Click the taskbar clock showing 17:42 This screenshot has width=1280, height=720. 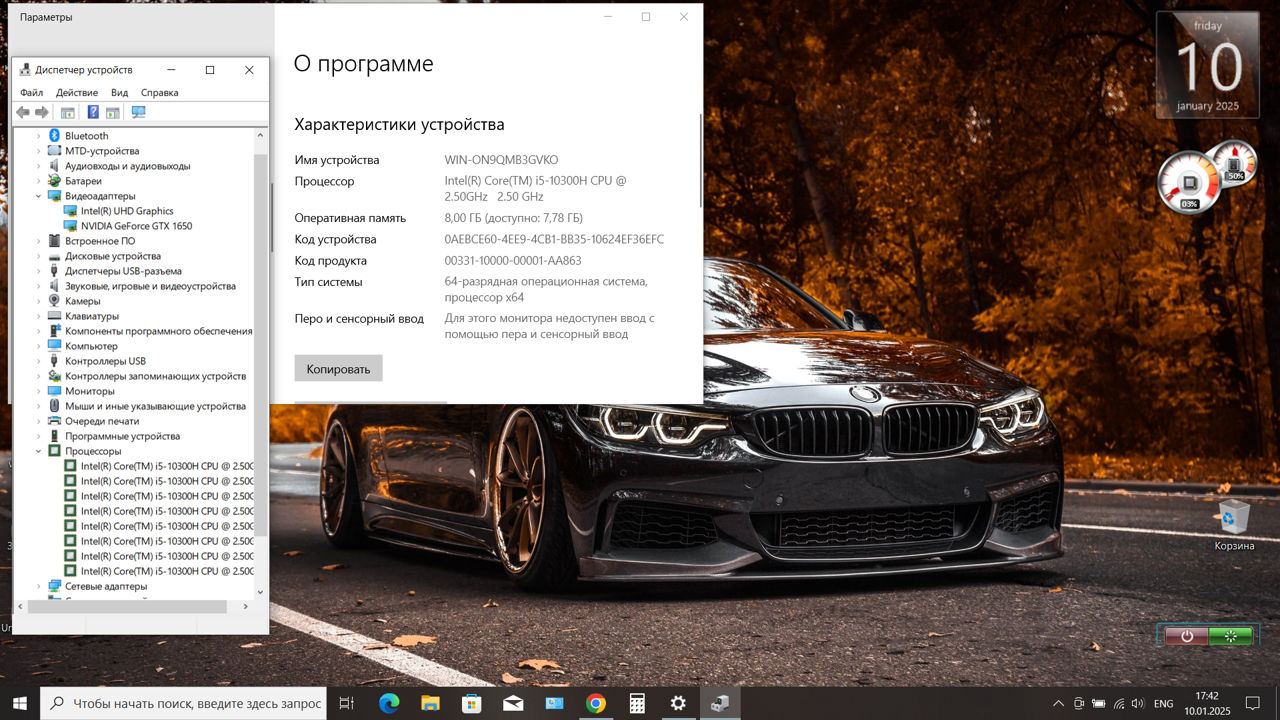pyautogui.click(x=1207, y=703)
